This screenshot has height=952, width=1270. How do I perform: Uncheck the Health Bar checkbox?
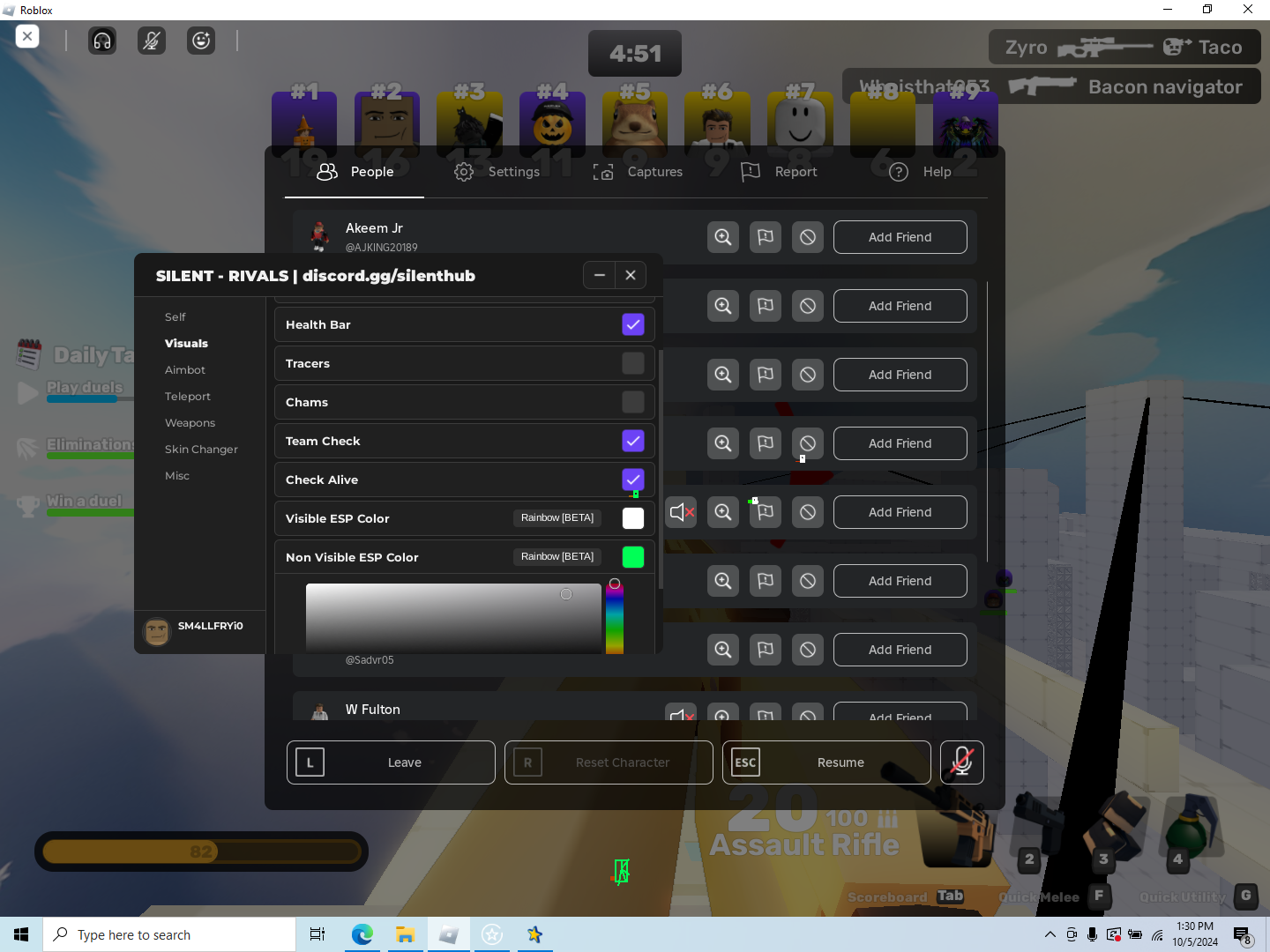[x=633, y=324]
